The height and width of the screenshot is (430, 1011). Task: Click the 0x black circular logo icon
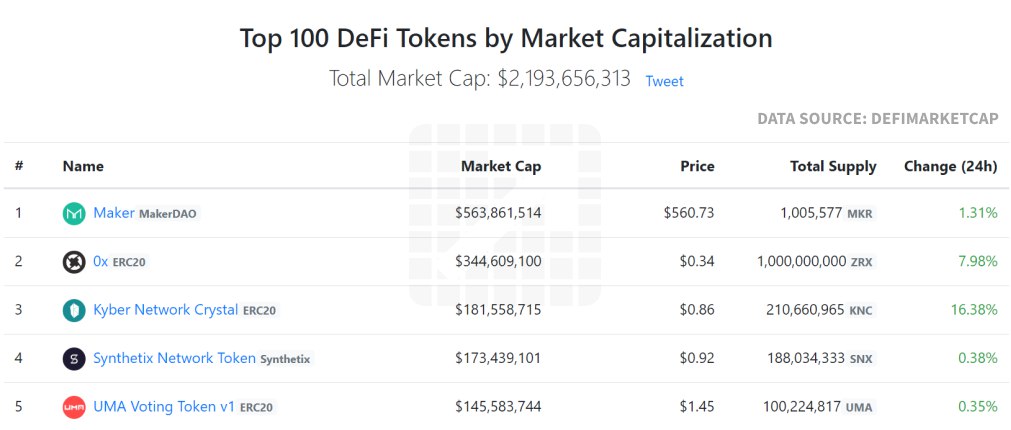pos(74,262)
